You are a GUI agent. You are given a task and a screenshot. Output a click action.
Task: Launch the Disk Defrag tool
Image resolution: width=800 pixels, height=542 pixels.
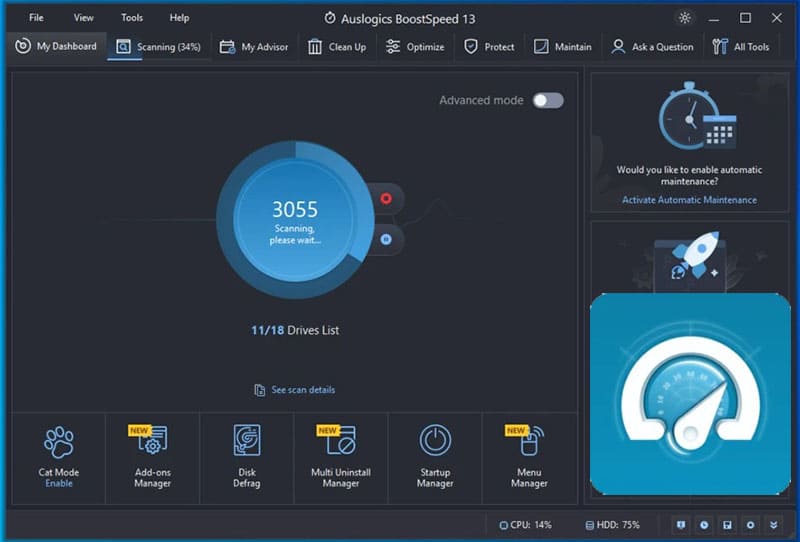point(247,457)
